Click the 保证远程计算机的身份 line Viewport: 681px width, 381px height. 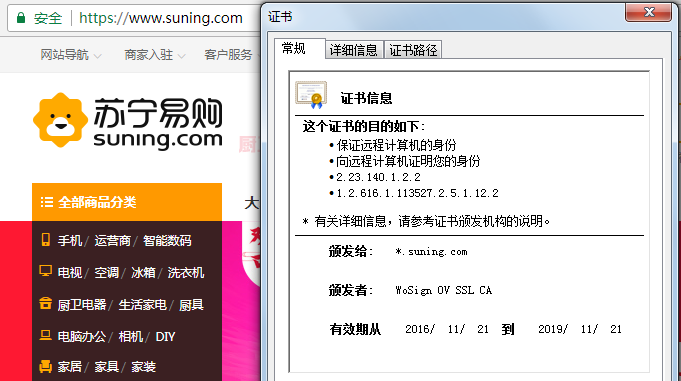(396, 145)
